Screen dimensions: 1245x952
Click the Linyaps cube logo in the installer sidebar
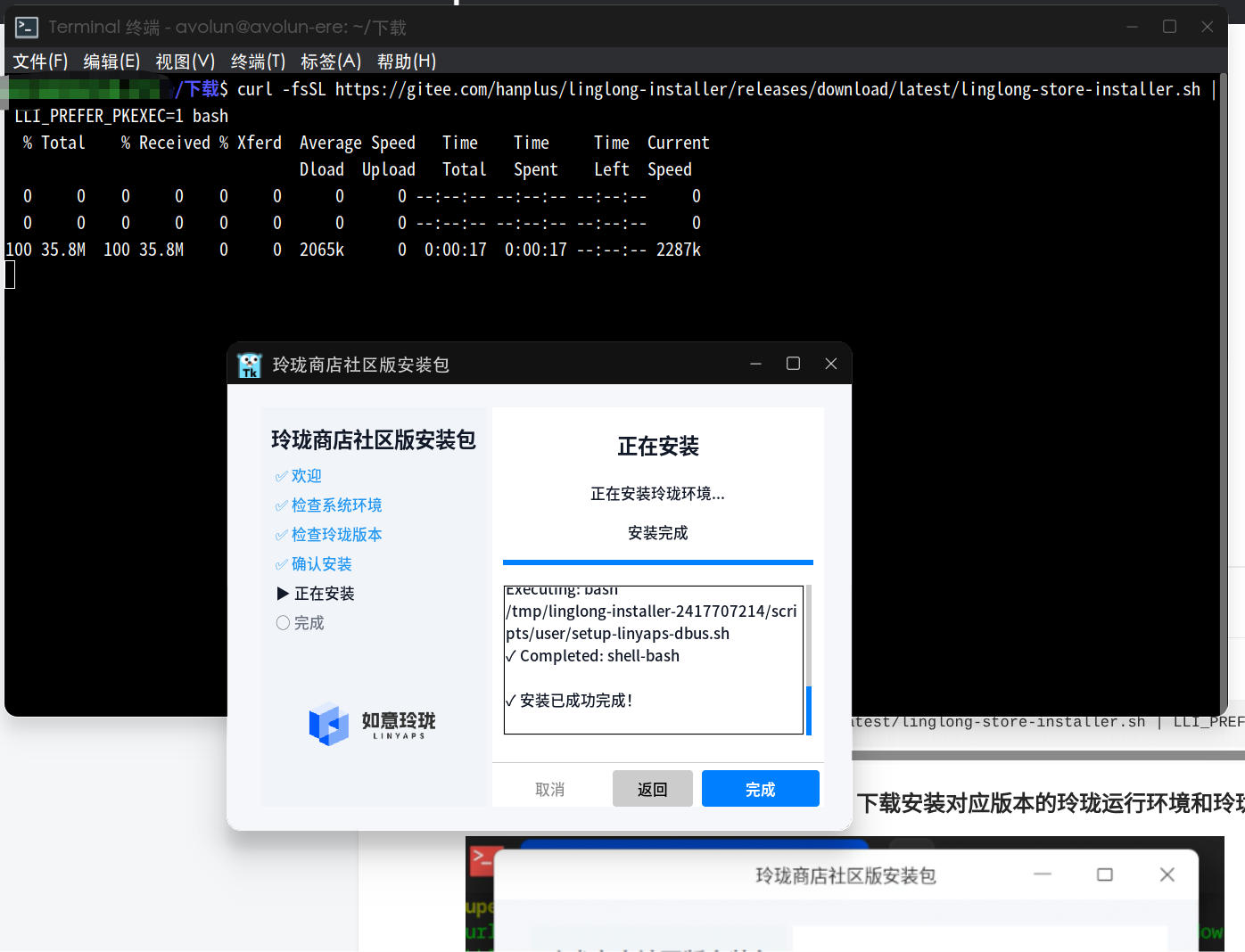tap(328, 724)
